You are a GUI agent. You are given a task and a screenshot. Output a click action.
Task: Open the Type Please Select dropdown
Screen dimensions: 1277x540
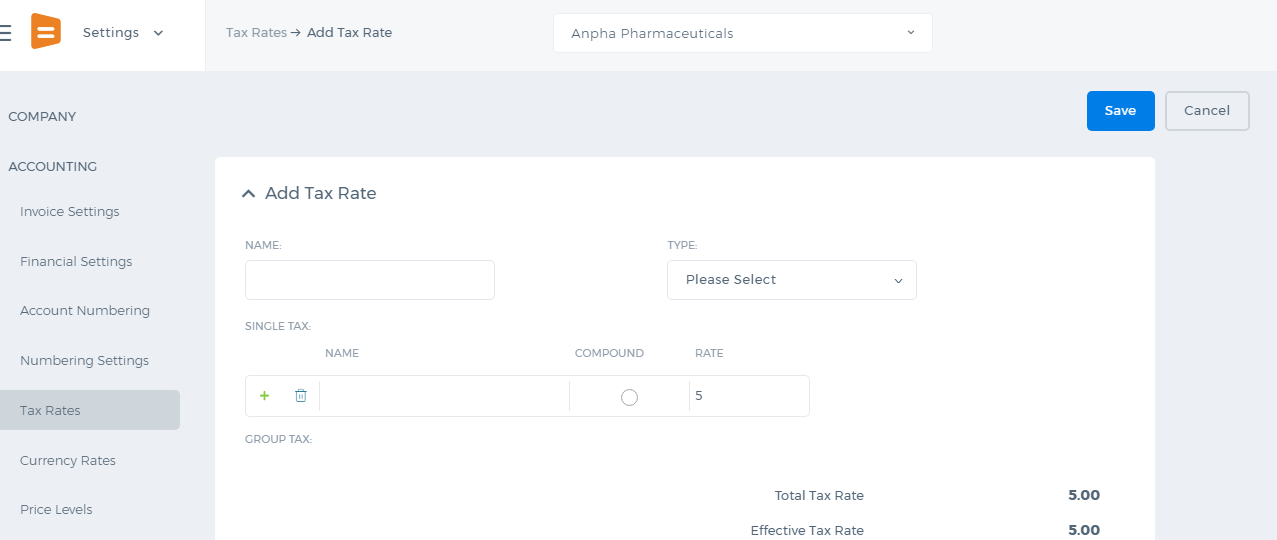click(x=792, y=280)
